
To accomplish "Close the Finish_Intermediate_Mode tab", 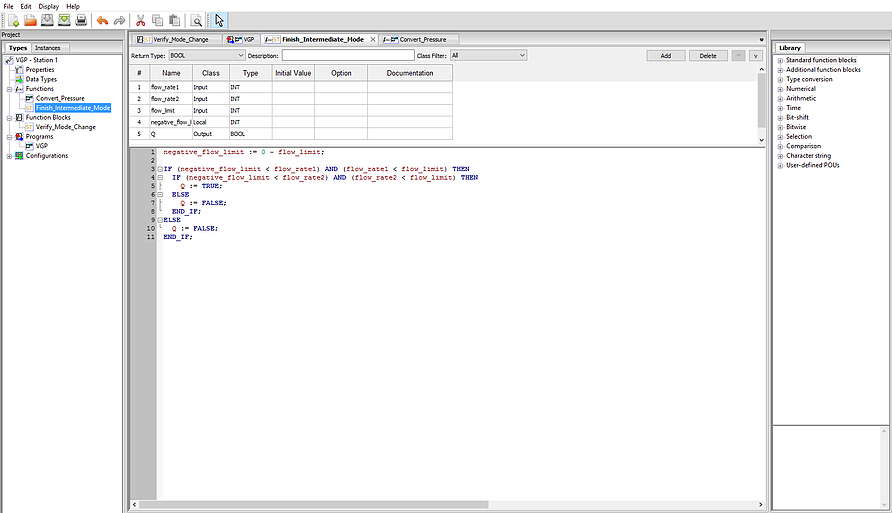I will click(373, 39).
